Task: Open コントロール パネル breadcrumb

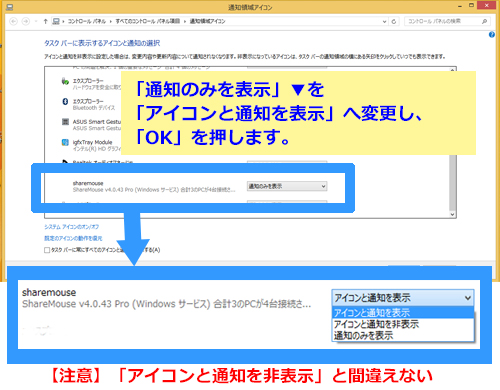Action: [87, 21]
